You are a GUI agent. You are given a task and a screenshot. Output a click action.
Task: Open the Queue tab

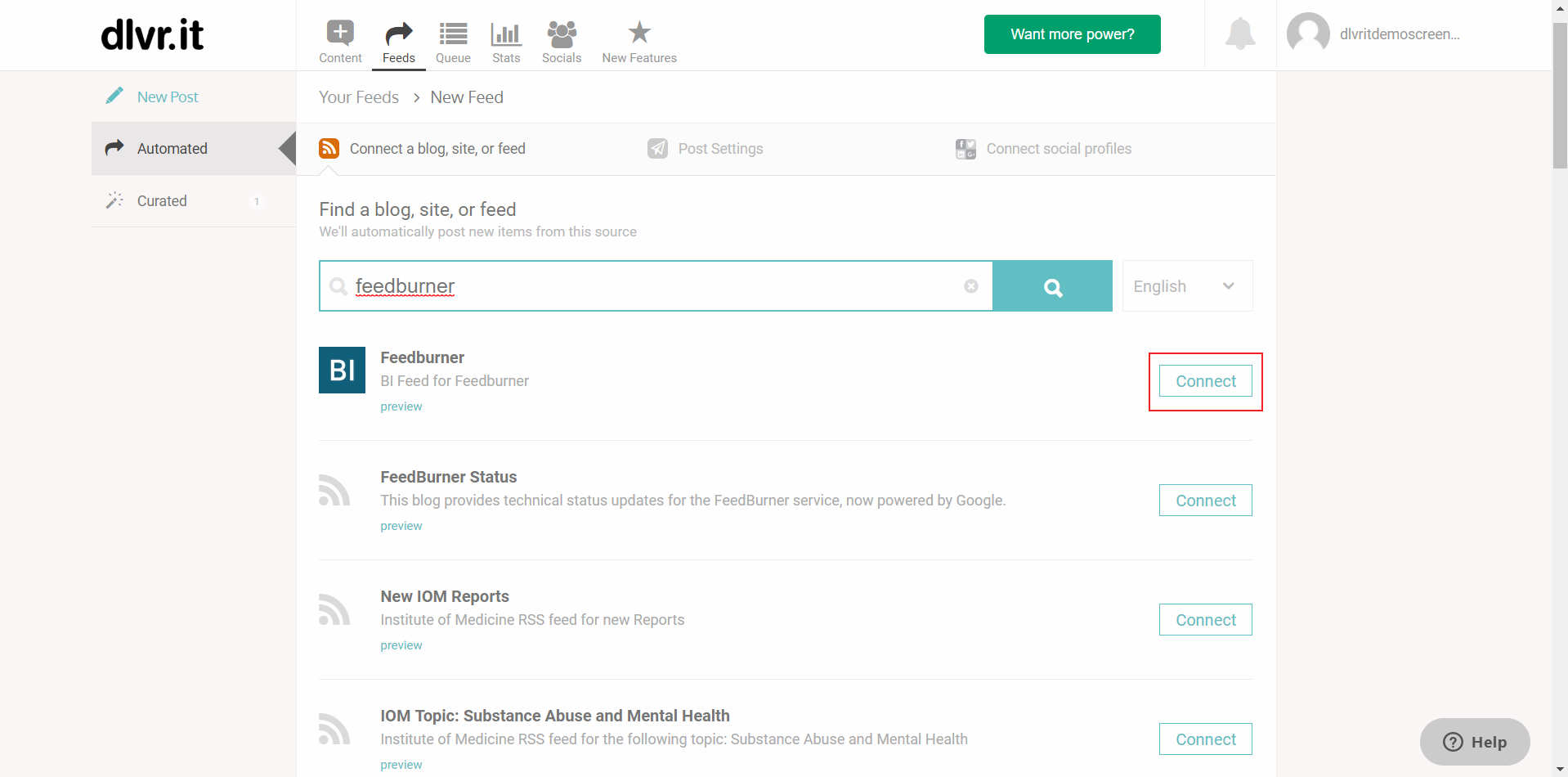click(x=453, y=43)
